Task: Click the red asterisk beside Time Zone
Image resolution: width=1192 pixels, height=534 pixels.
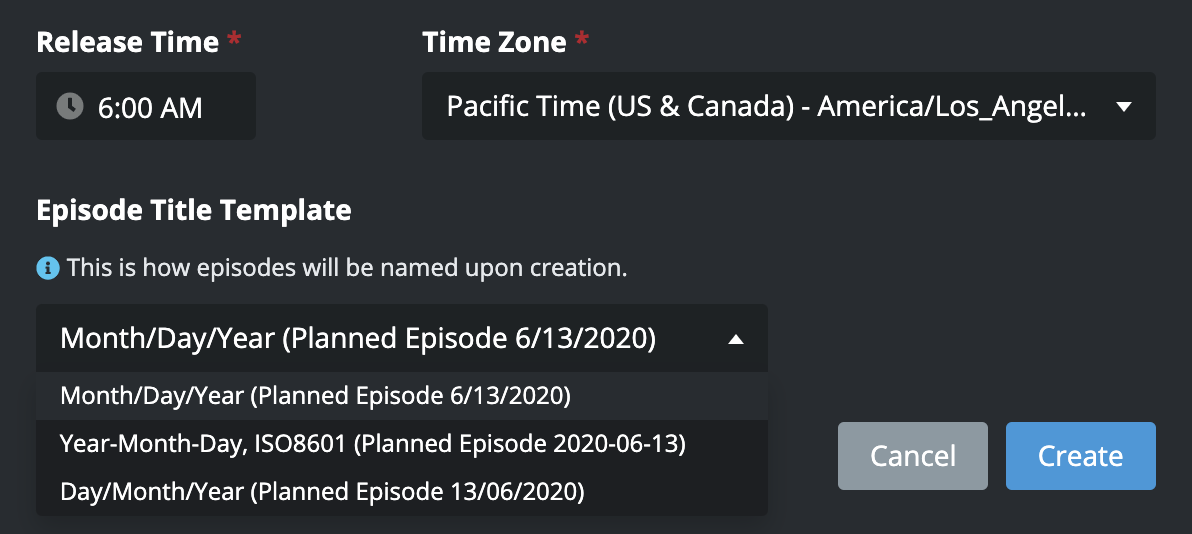Action: (583, 42)
